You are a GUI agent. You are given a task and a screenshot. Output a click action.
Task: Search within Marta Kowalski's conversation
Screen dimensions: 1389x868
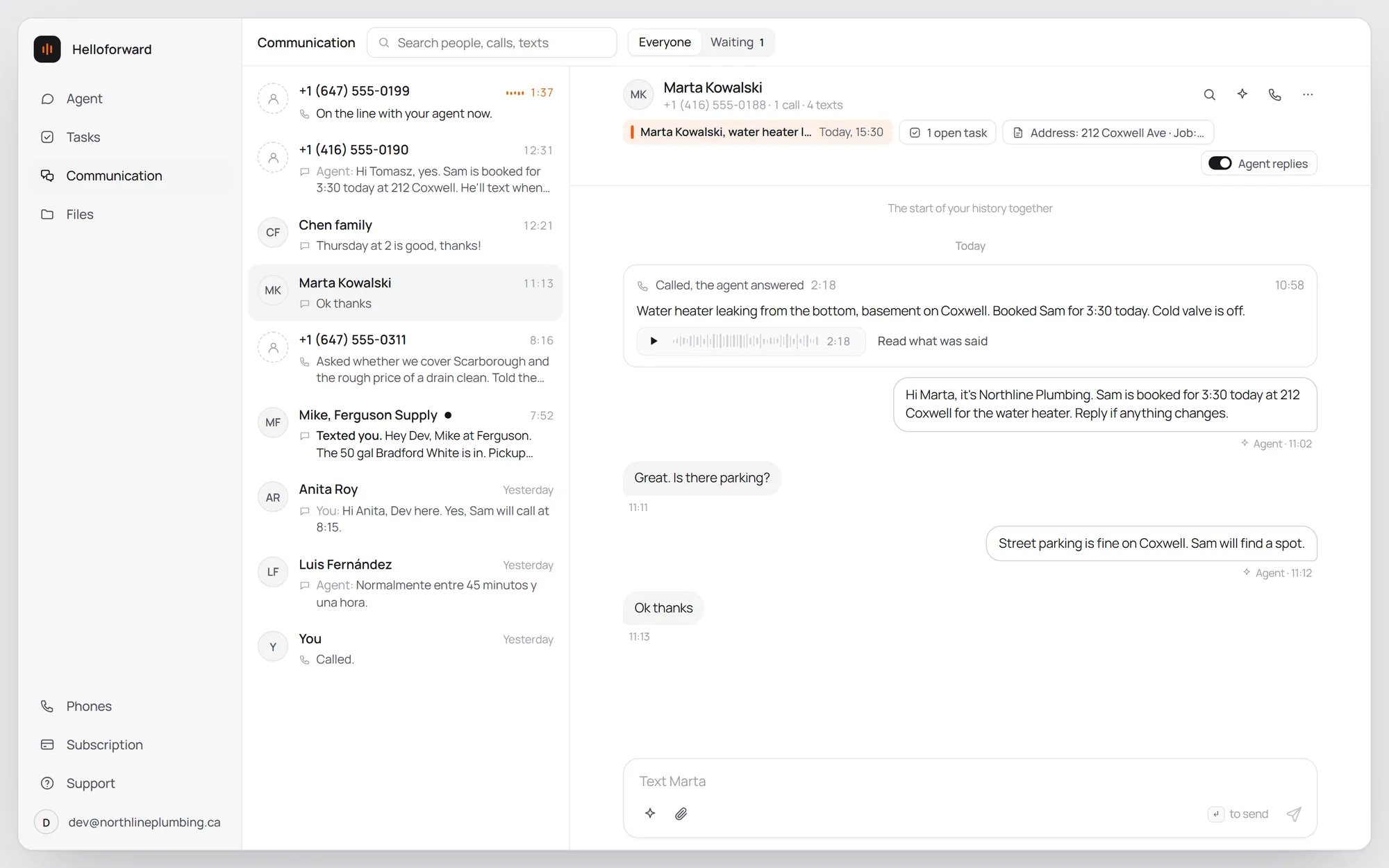coord(1209,94)
